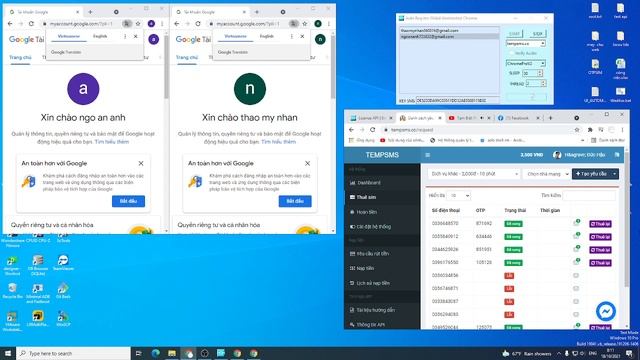The height and width of the screenshot is (360, 640).
Task: Reload the tempsms.co page
Action: pyautogui.click(x=373, y=130)
